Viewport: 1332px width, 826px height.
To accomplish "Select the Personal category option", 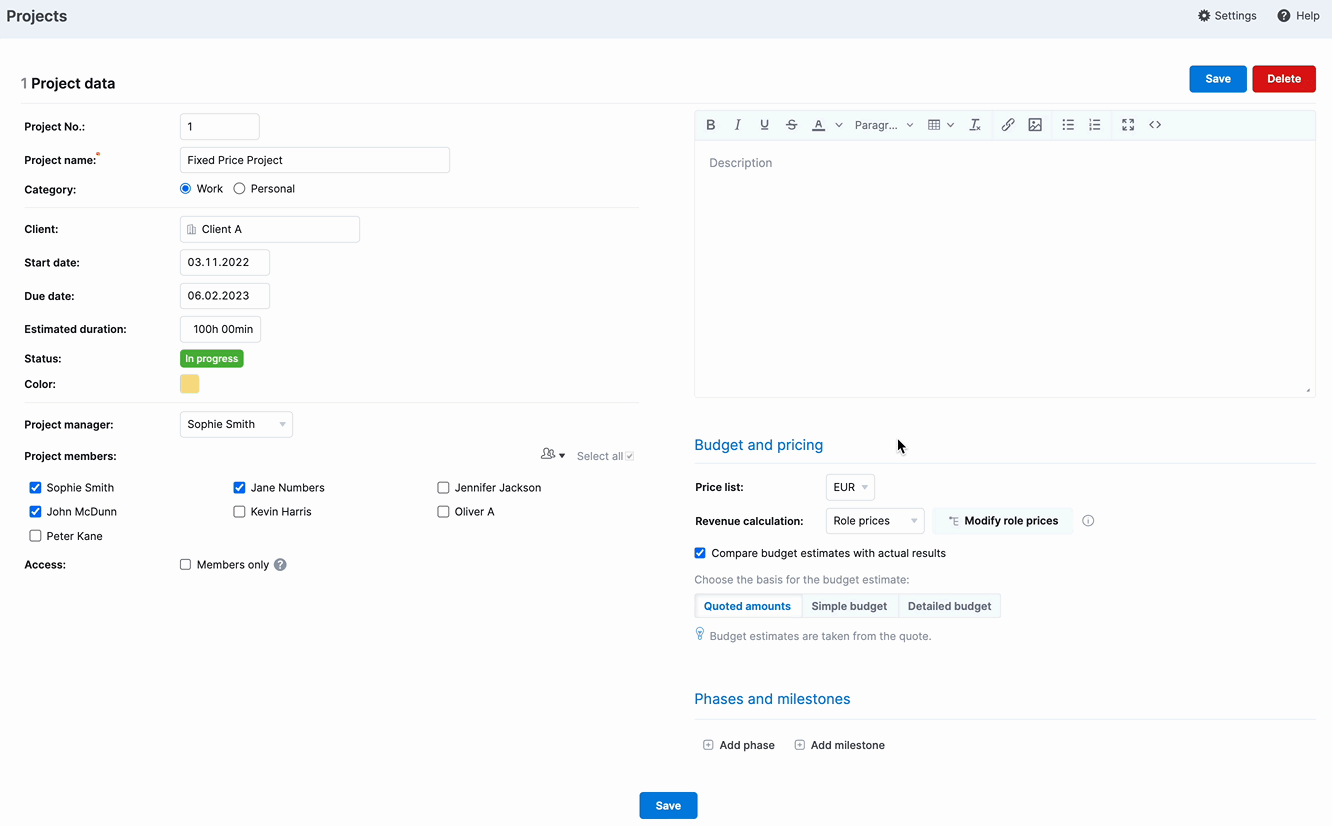I will (239, 189).
